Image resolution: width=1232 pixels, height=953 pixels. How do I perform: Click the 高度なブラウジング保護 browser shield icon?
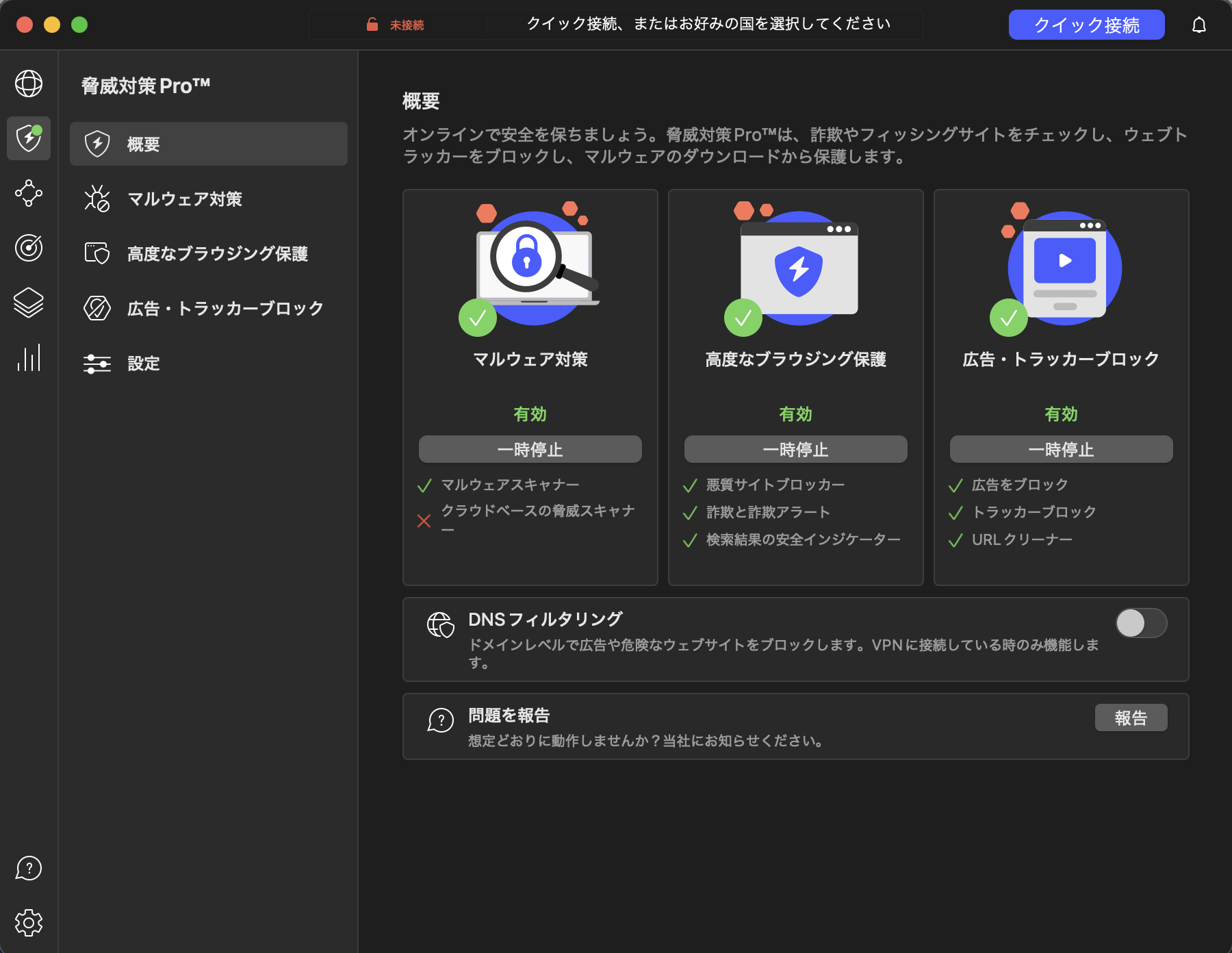coord(97,253)
